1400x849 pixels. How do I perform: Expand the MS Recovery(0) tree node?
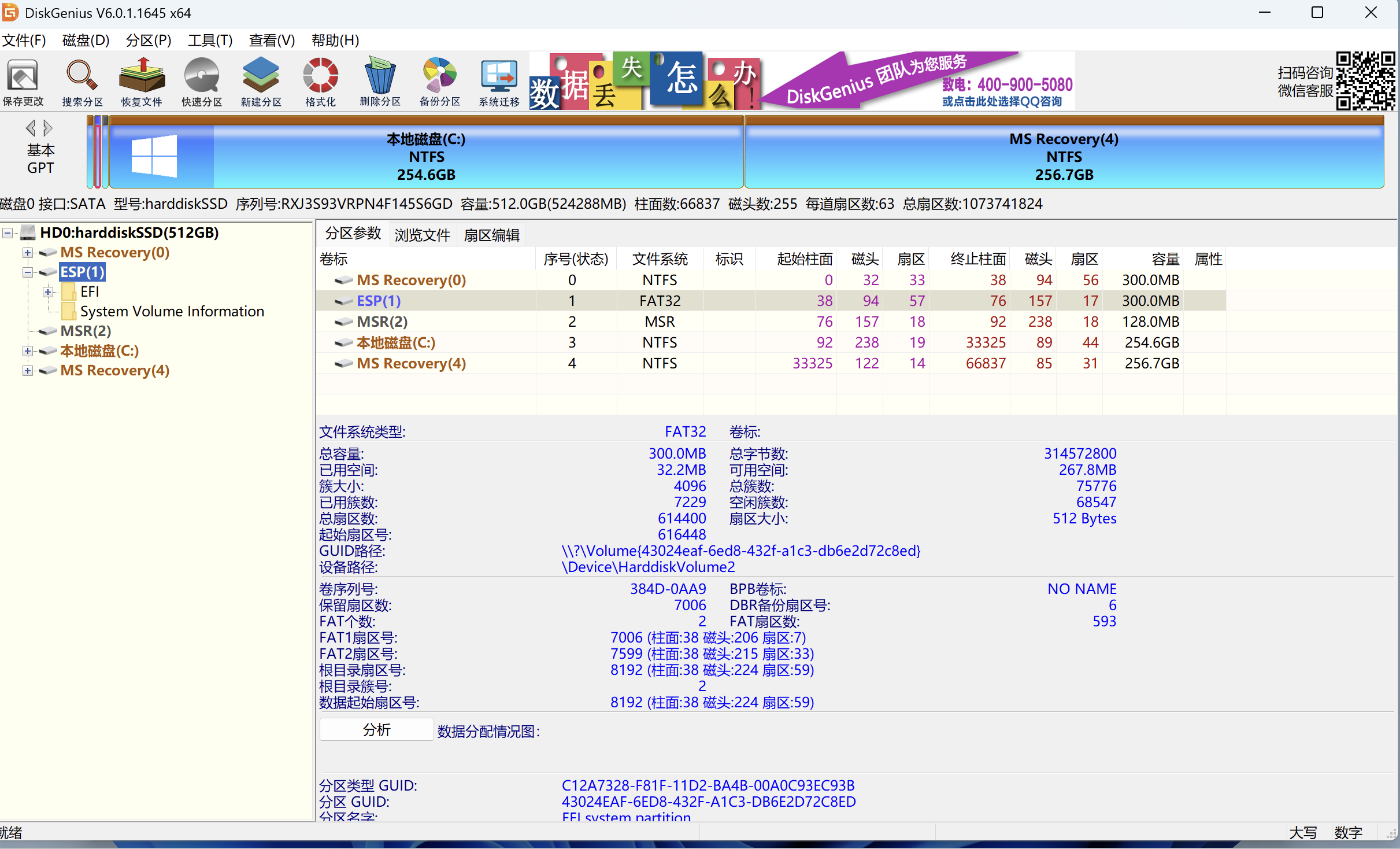point(27,253)
